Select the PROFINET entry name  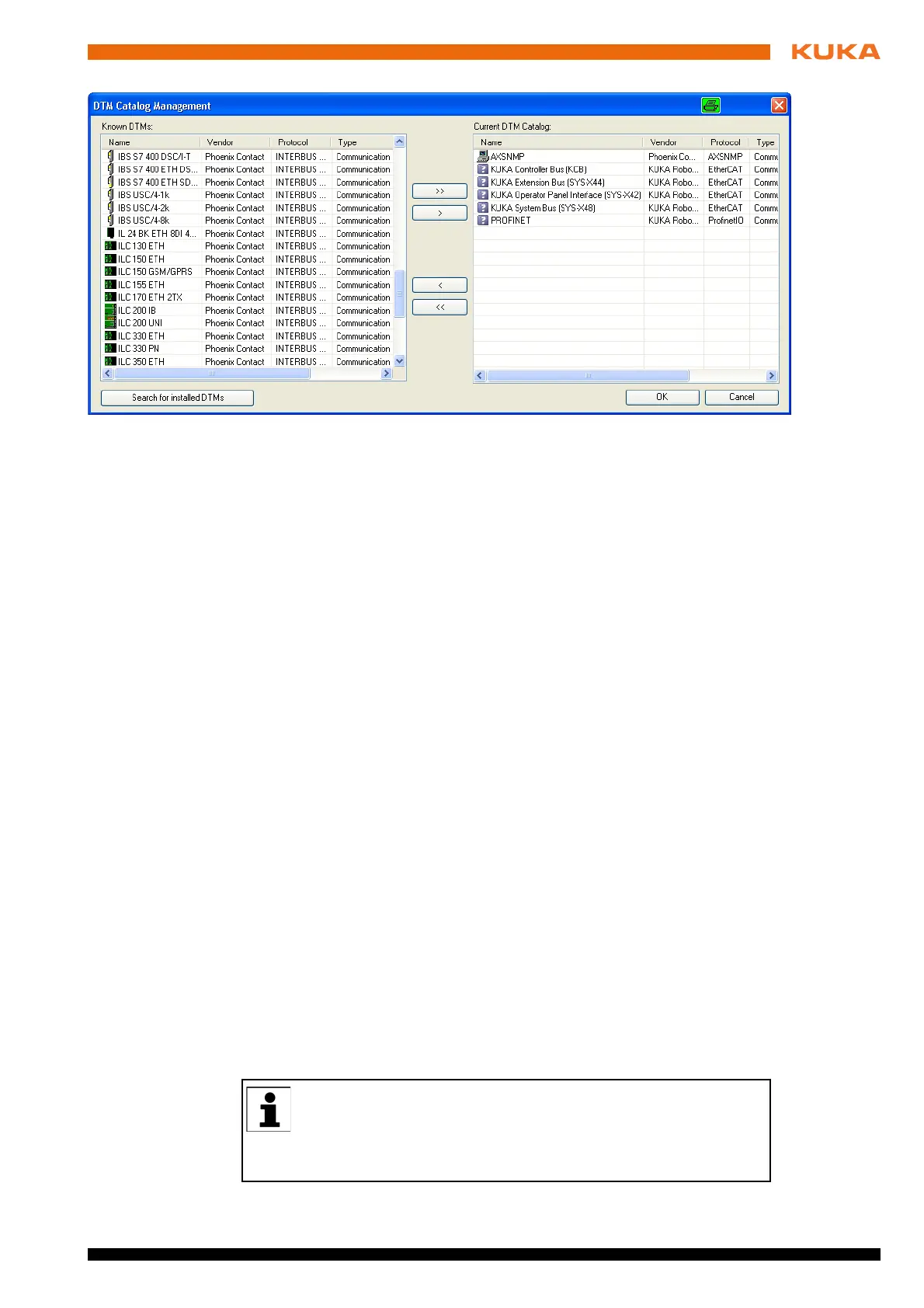(x=511, y=221)
